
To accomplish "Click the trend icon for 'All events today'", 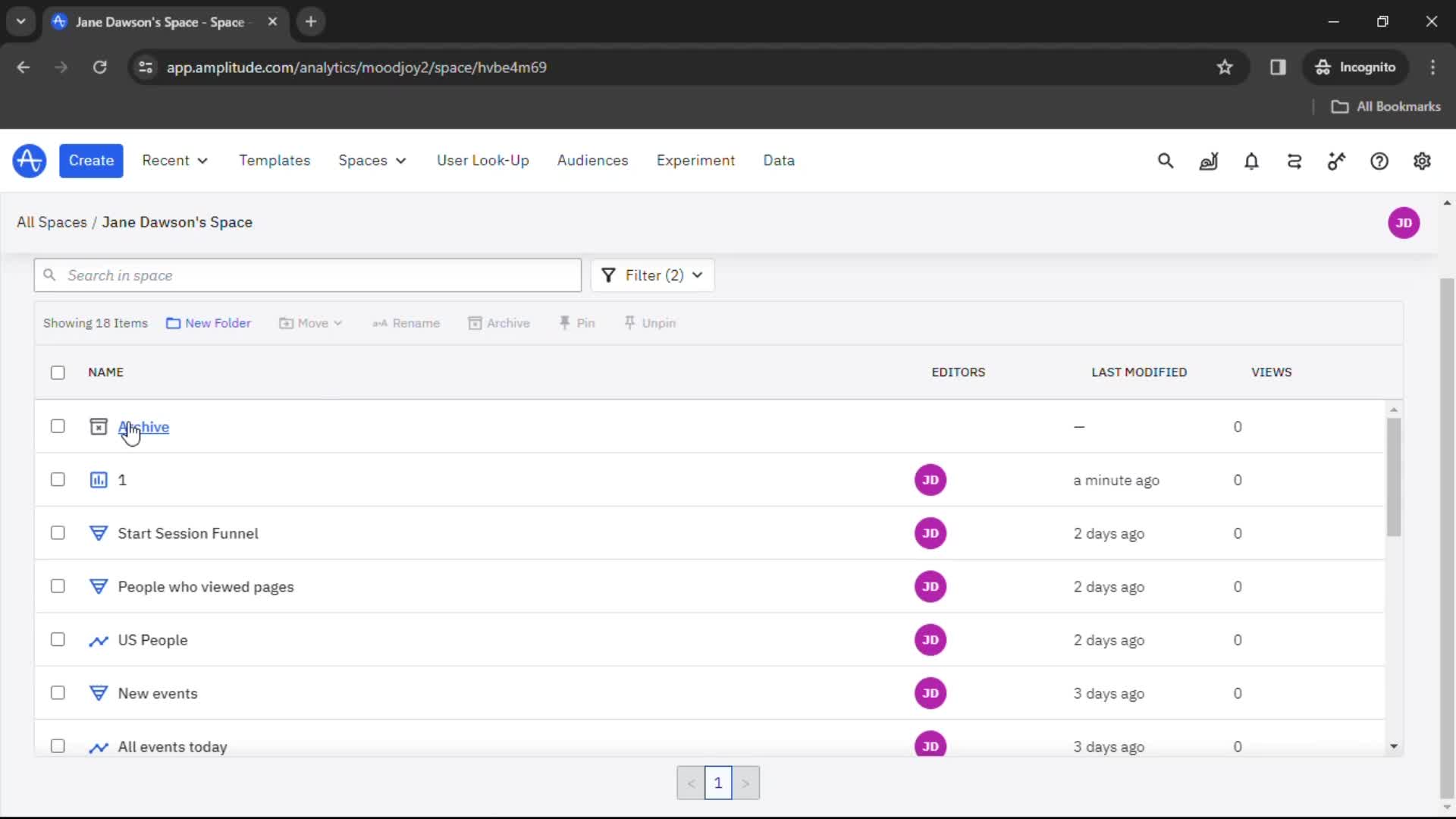I will click(x=99, y=747).
